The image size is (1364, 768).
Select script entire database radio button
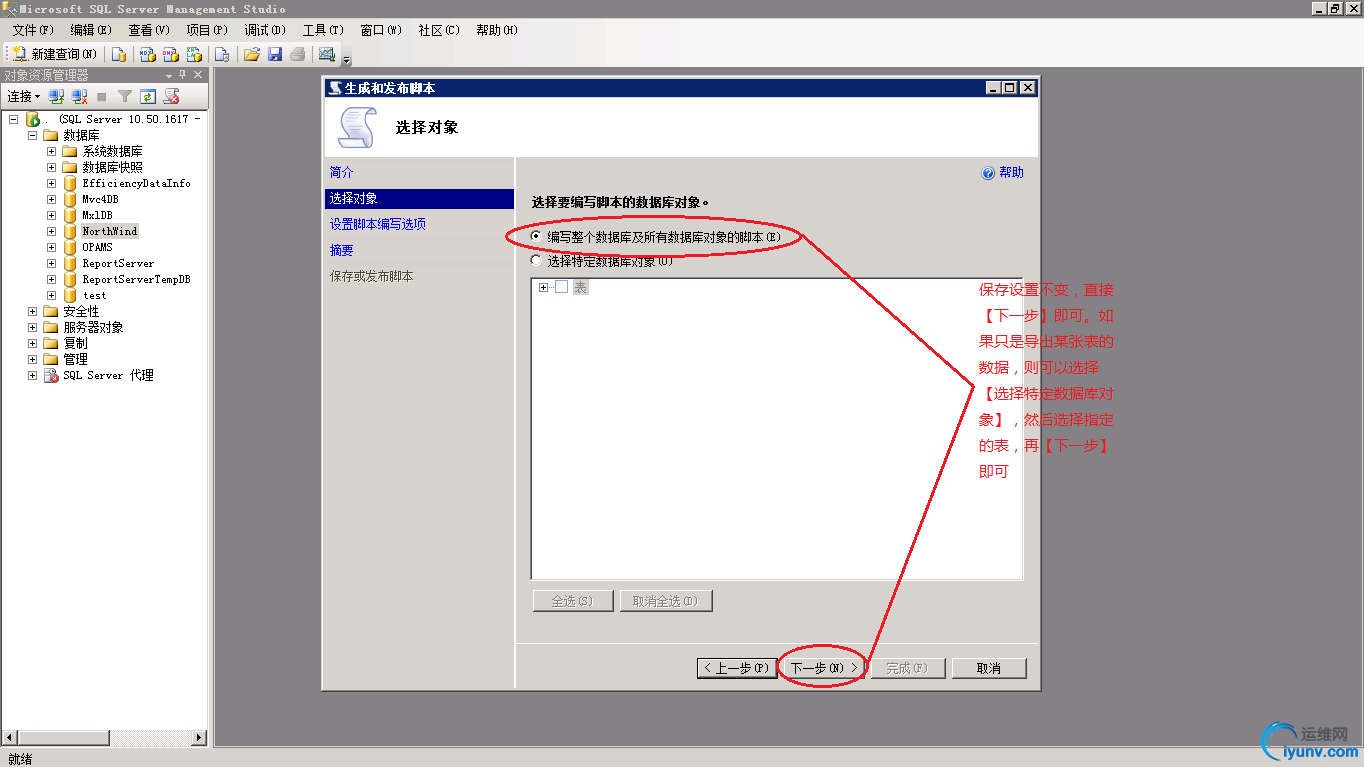(x=536, y=237)
